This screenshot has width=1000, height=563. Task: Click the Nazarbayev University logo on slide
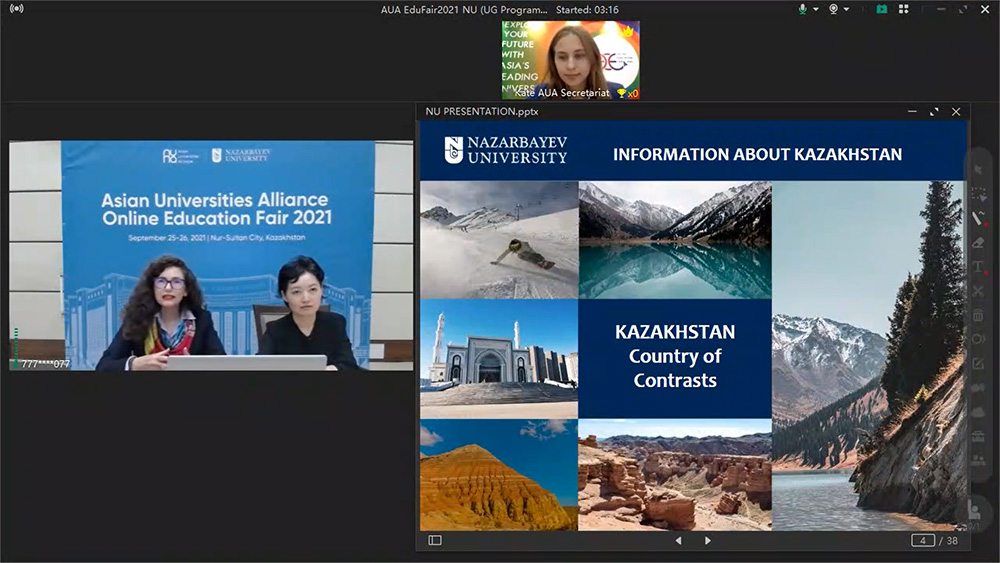point(506,150)
